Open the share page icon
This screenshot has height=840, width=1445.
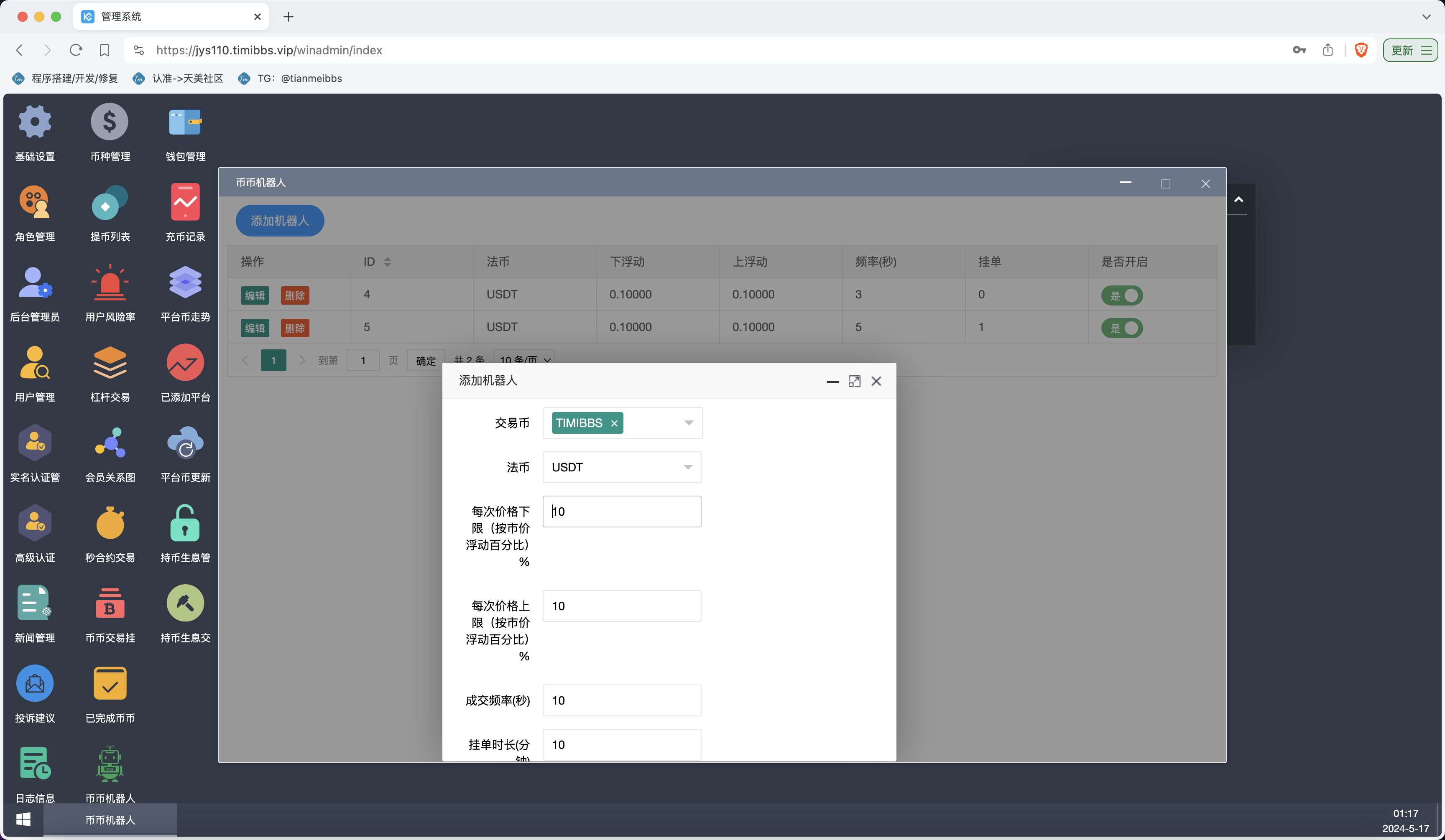coord(1328,50)
